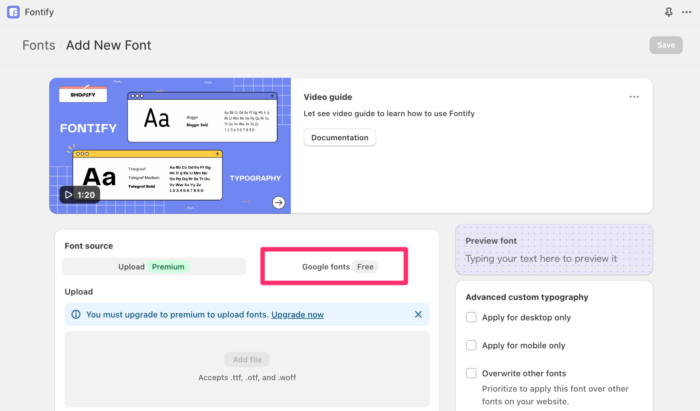The height and width of the screenshot is (411, 700).
Task: Open the Documentation button
Action: [x=340, y=137]
